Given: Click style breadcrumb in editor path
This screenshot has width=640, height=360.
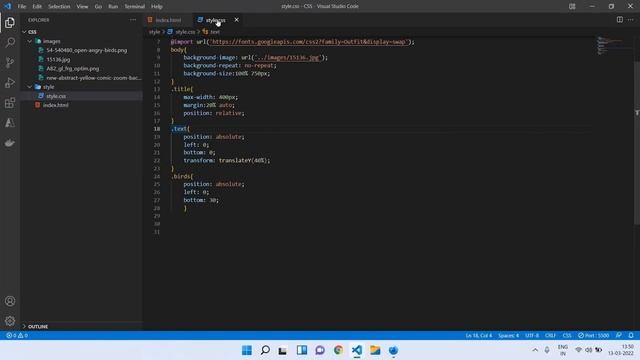Looking at the screenshot, I should 154,32.
